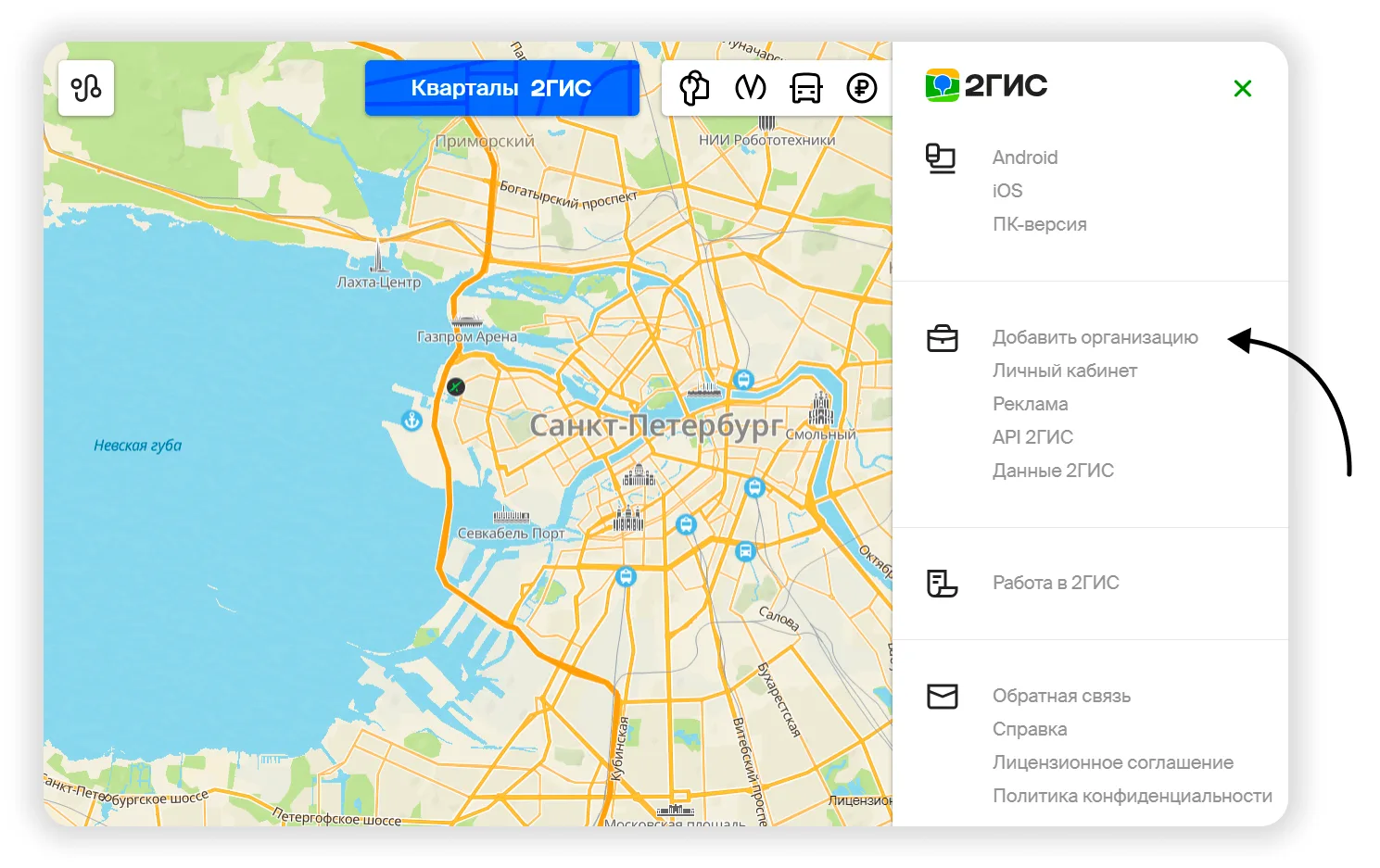Click the Бухарестская street label
Image resolution: width=1380 pixels, height=868 pixels.
[x=779, y=698]
